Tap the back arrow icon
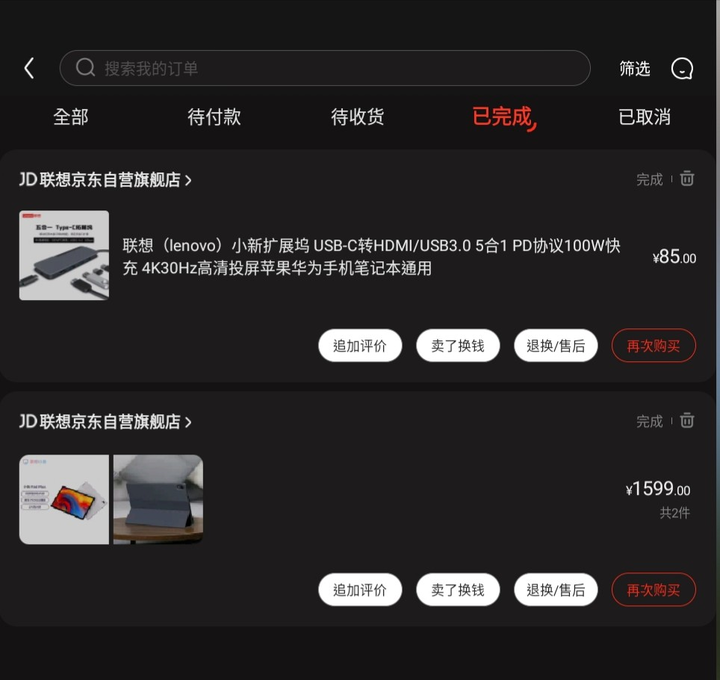 pos(29,68)
